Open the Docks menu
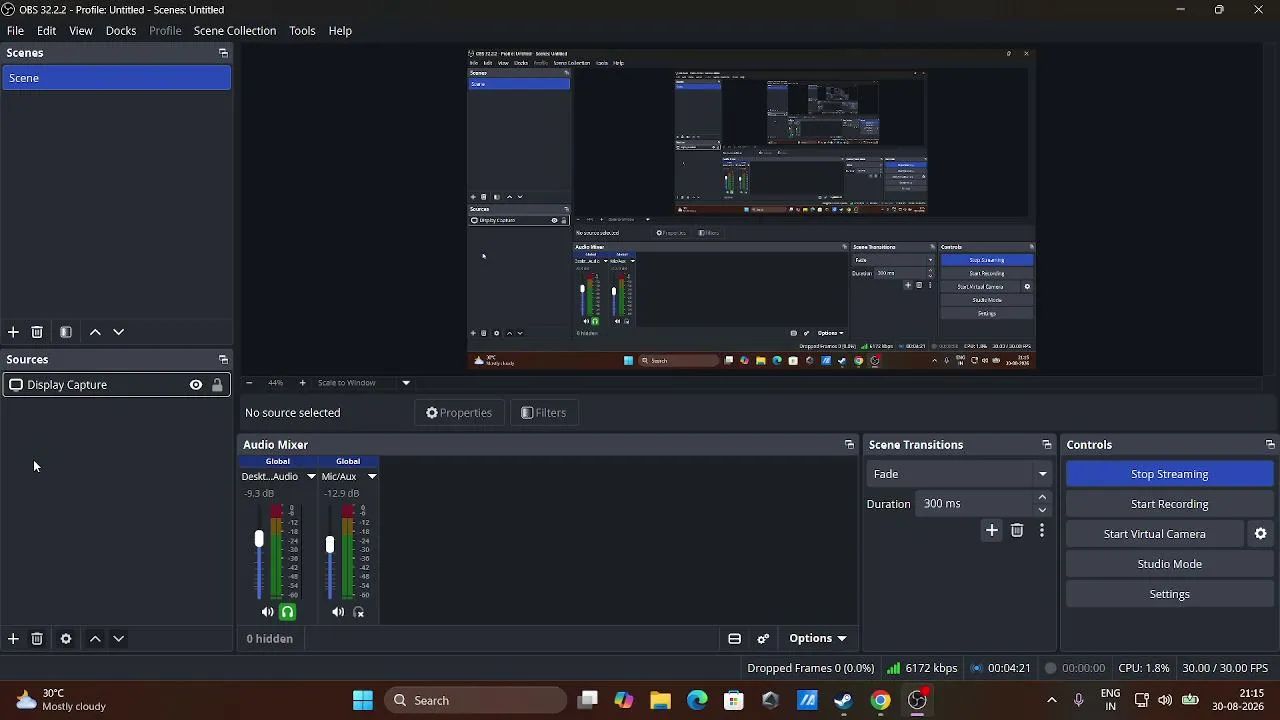Image resolution: width=1280 pixels, height=720 pixels. point(121,31)
